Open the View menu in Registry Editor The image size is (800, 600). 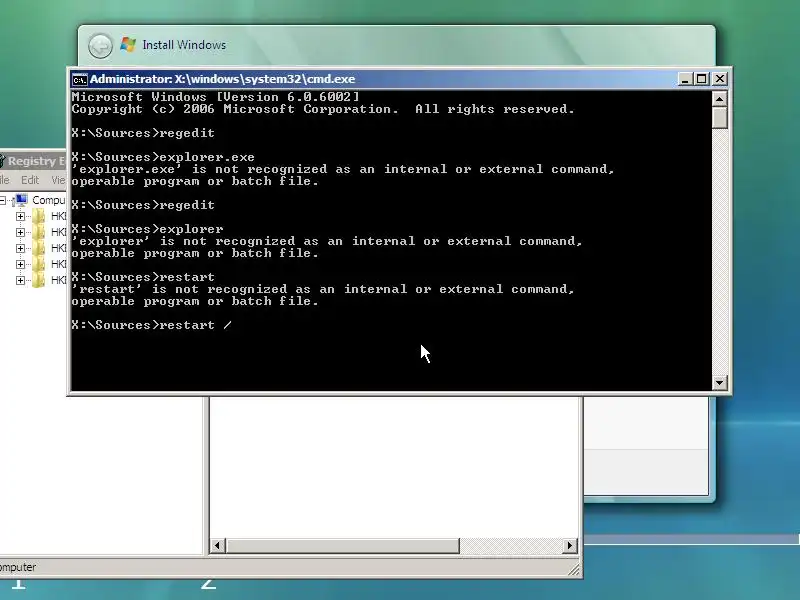pyautogui.click(x=58, y=180)
